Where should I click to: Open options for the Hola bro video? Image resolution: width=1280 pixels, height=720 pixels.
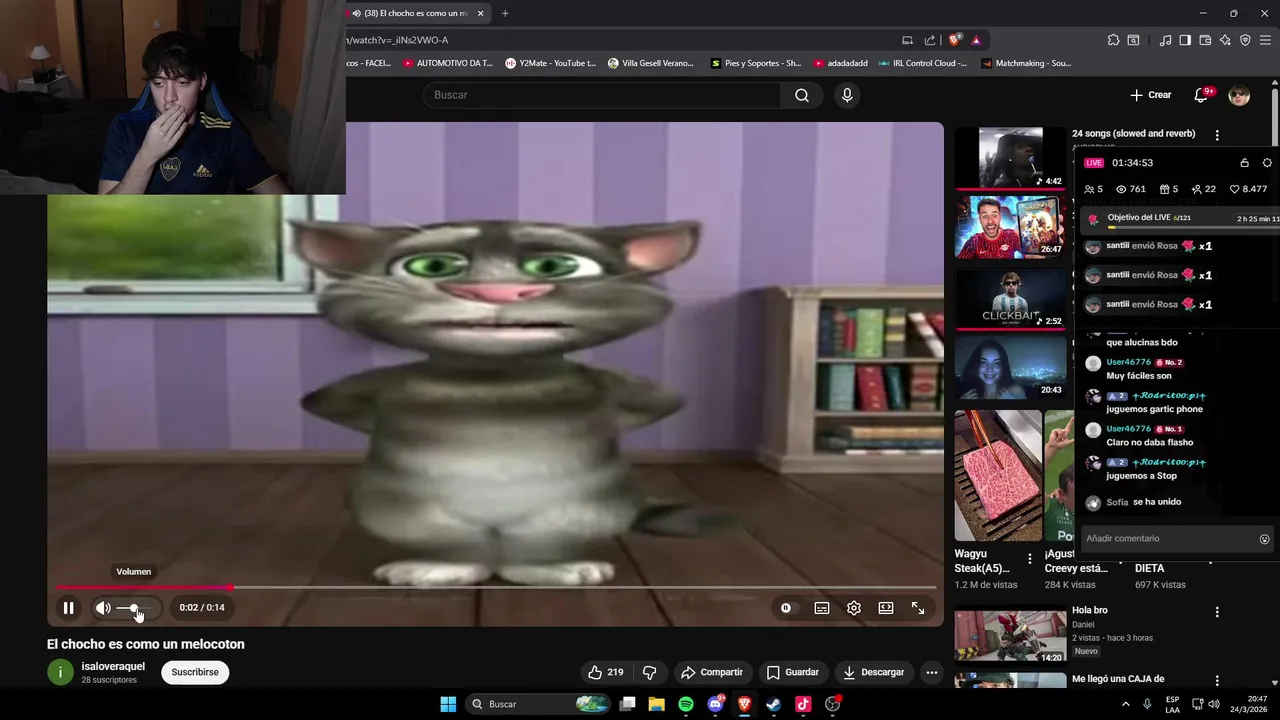(1217, 612)
